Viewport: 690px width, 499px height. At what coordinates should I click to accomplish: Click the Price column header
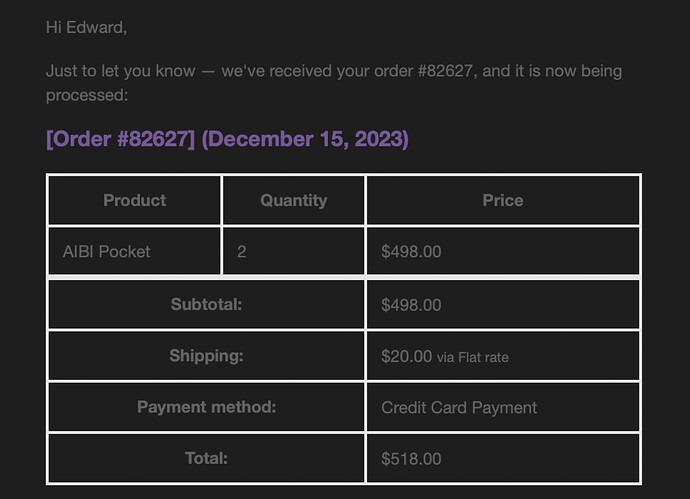click(x=503, y=200)
